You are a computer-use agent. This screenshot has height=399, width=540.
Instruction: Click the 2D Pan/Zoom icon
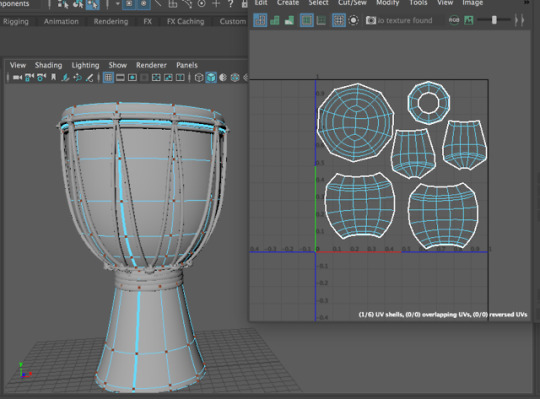click(x=77, y=77)
